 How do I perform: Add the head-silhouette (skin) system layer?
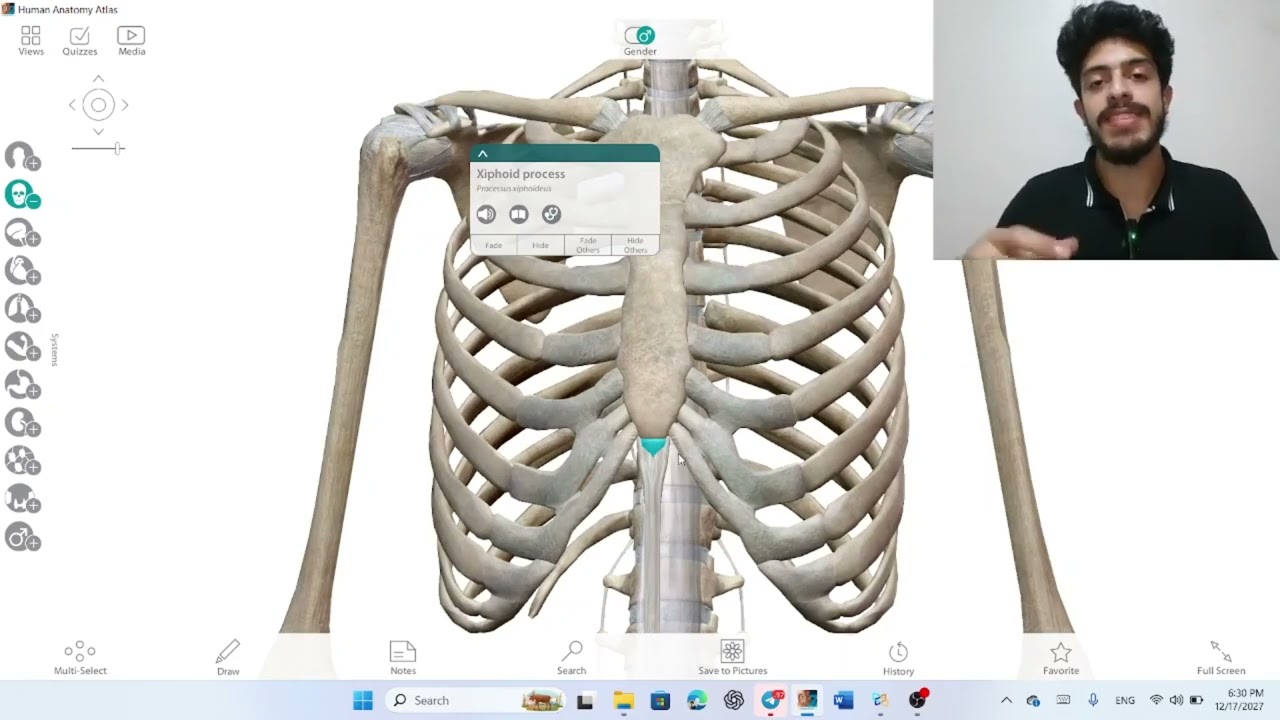(x=22, y=157)
